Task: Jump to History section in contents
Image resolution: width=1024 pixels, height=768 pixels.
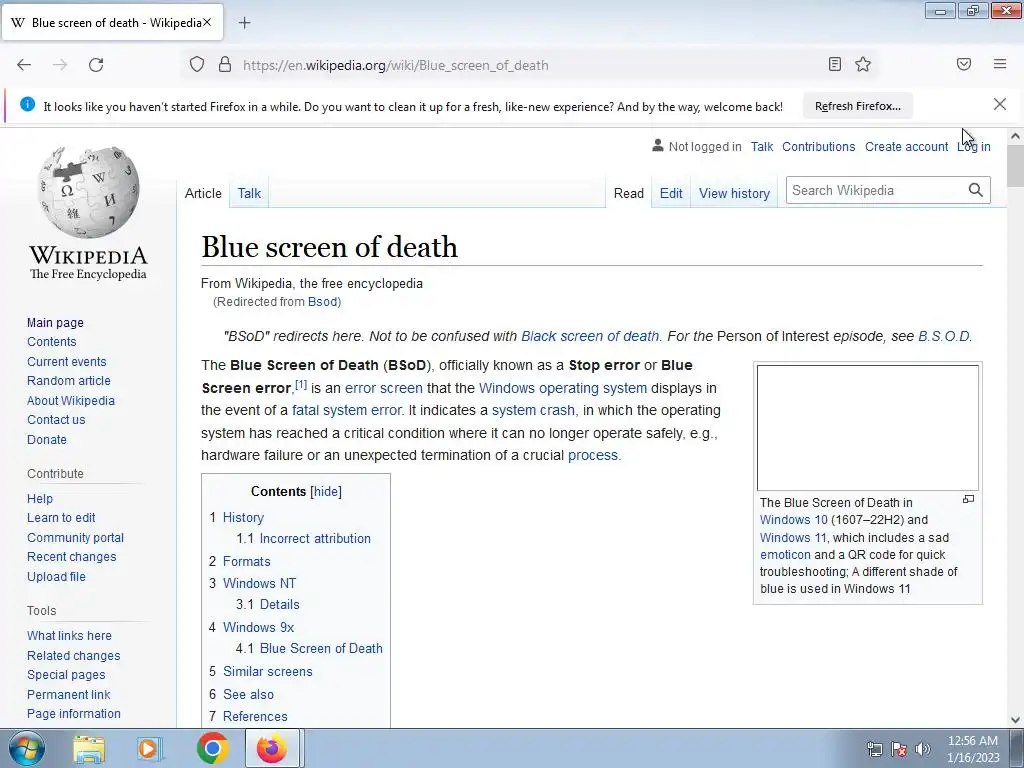Action: pyautogui.click(x=243, y=517)
